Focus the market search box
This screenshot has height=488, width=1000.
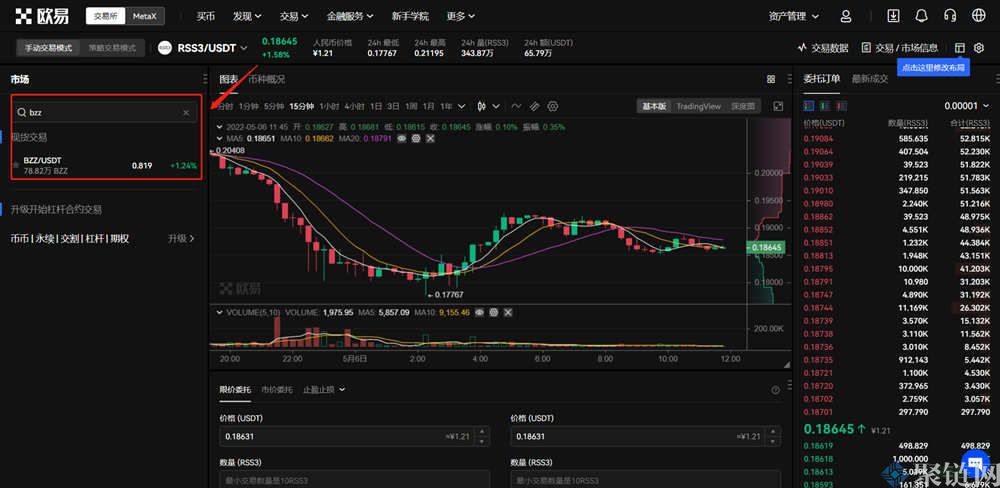pos(105,113)
